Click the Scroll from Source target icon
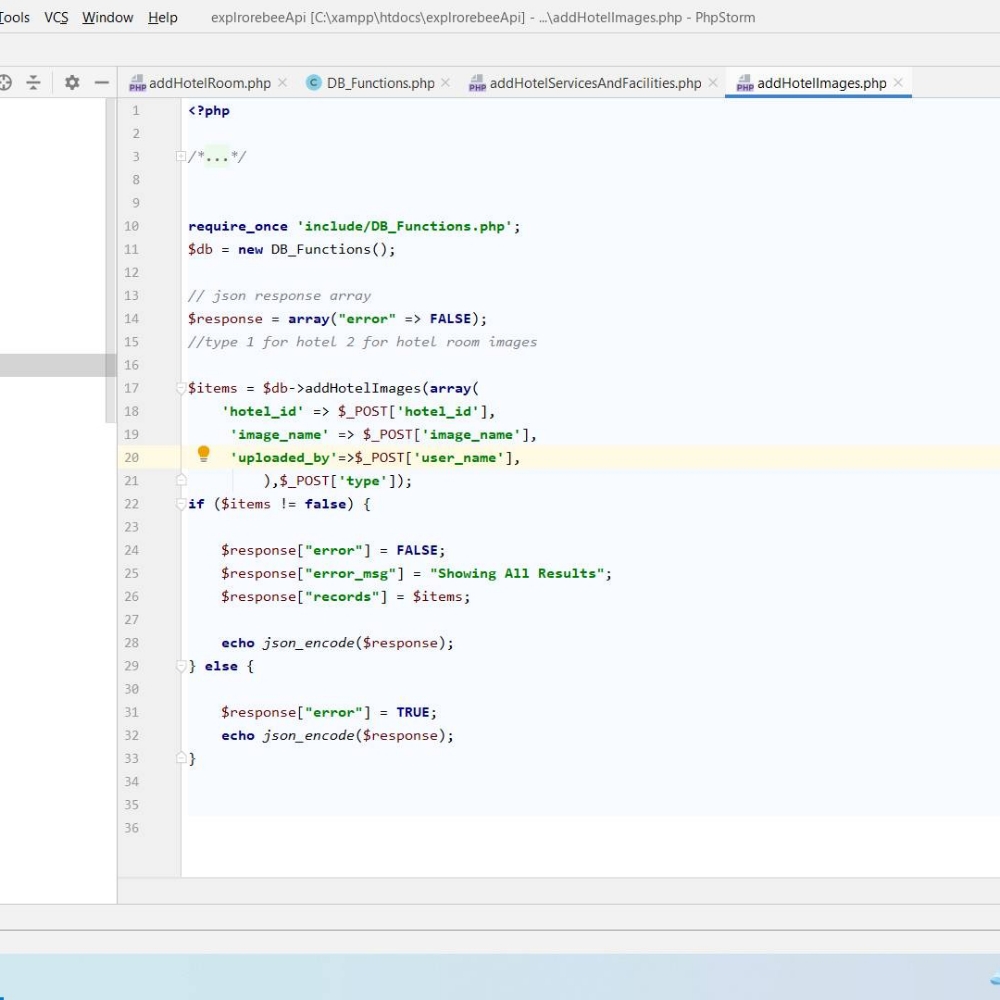This screenshot has width=1000, height=1000. pyautogui.click(x=5, y=83)
